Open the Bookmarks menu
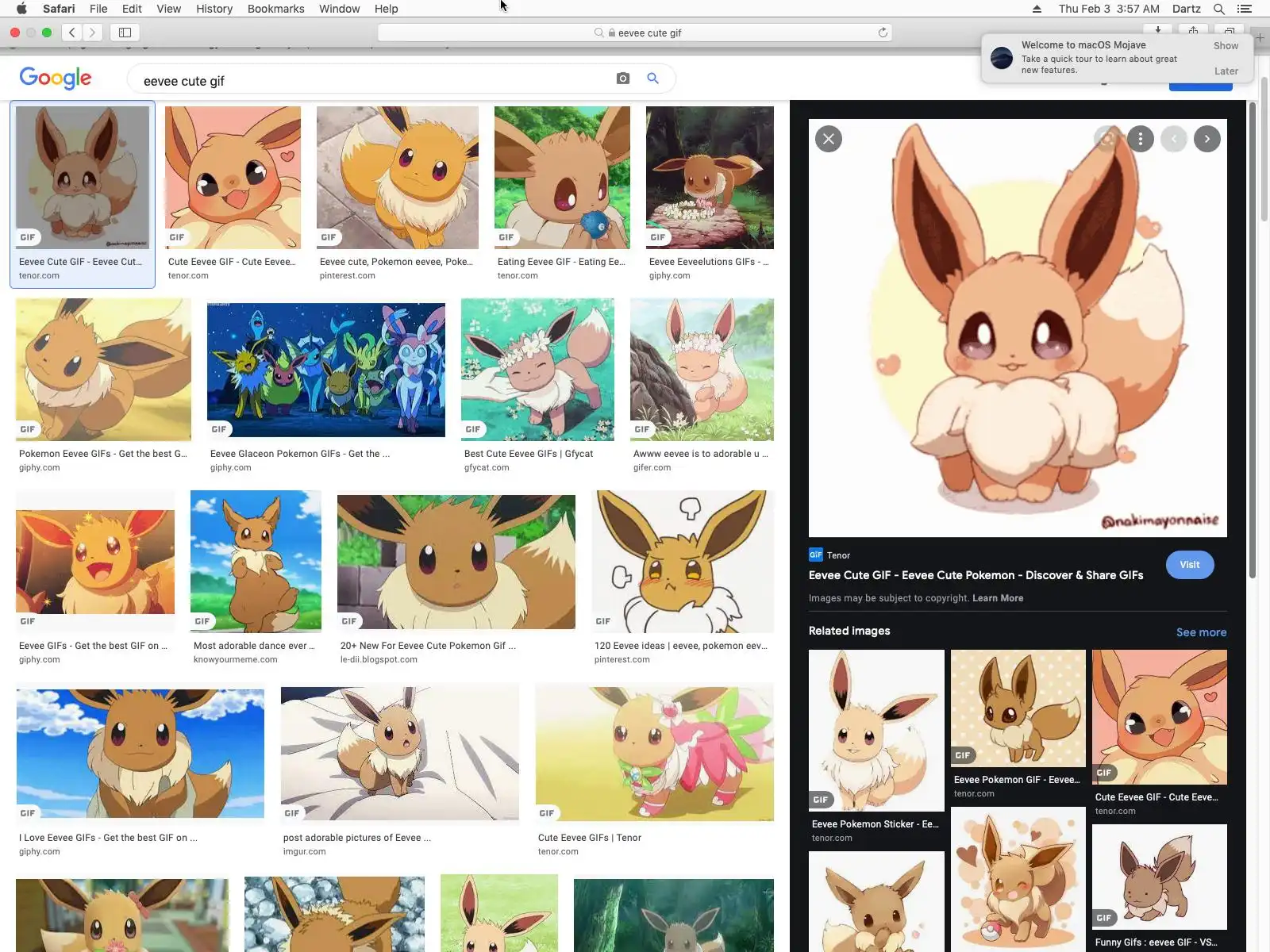The image size is (1270, 952). [x=275, y=9]
